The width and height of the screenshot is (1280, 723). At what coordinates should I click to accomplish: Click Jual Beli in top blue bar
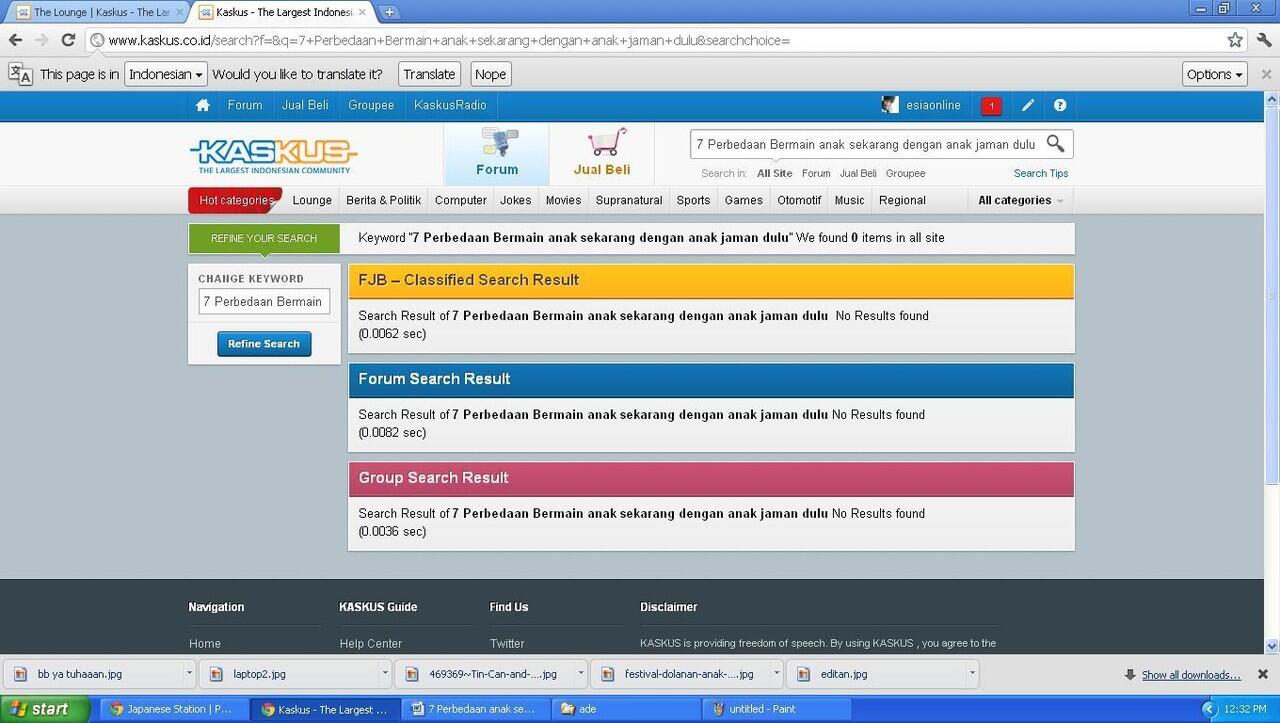(x=305, y=105)
